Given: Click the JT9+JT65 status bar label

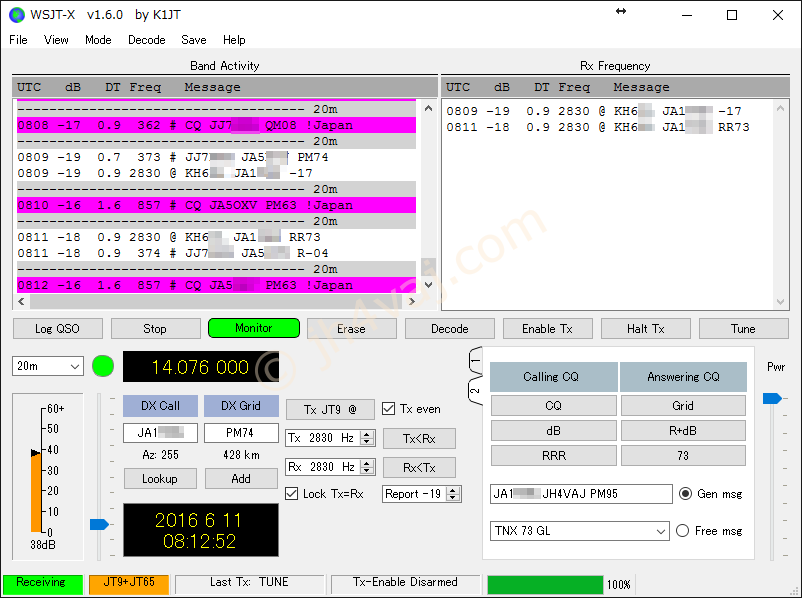Looking at the screenshot, I should tap(129, 583).
